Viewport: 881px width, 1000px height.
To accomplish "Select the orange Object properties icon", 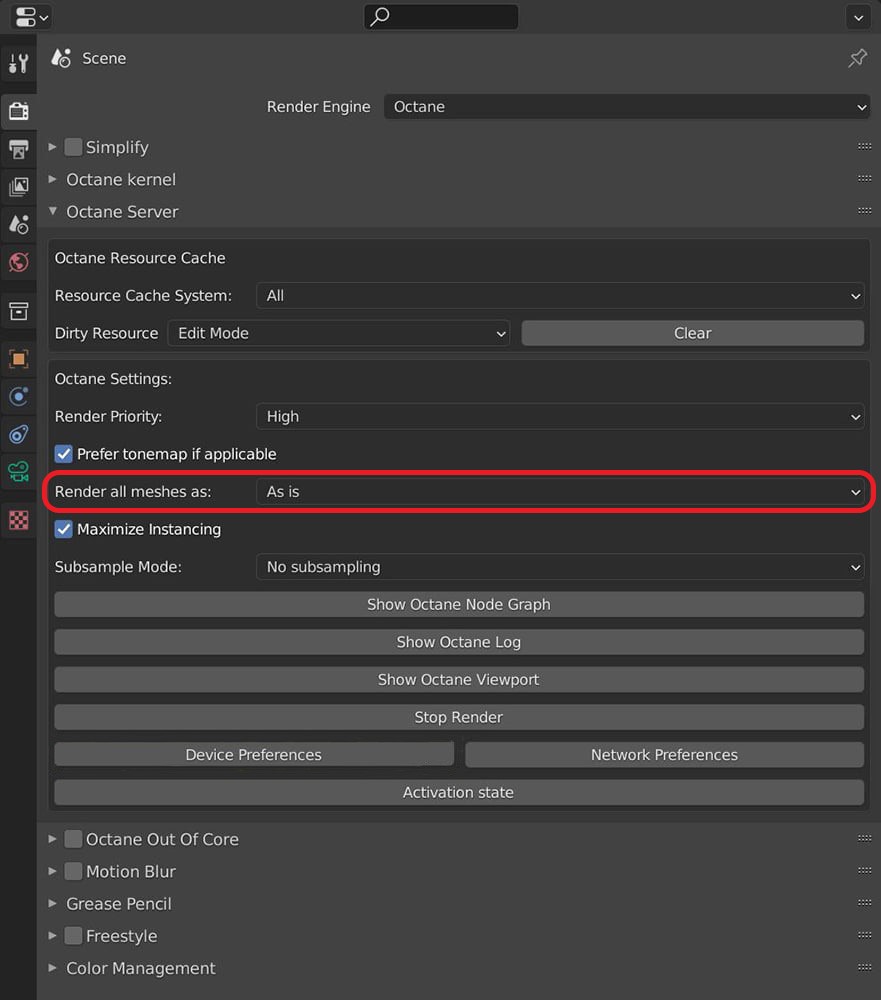I will click(18, 359).
